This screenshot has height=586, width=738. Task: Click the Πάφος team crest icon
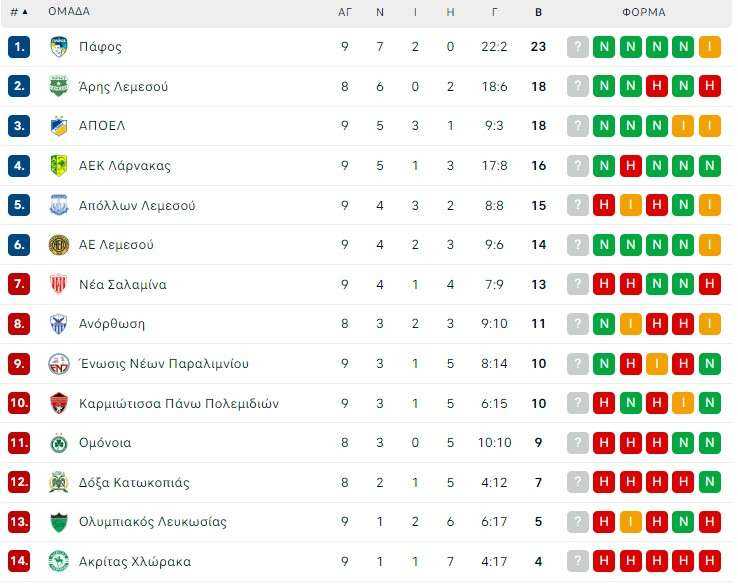pos(59,47)
